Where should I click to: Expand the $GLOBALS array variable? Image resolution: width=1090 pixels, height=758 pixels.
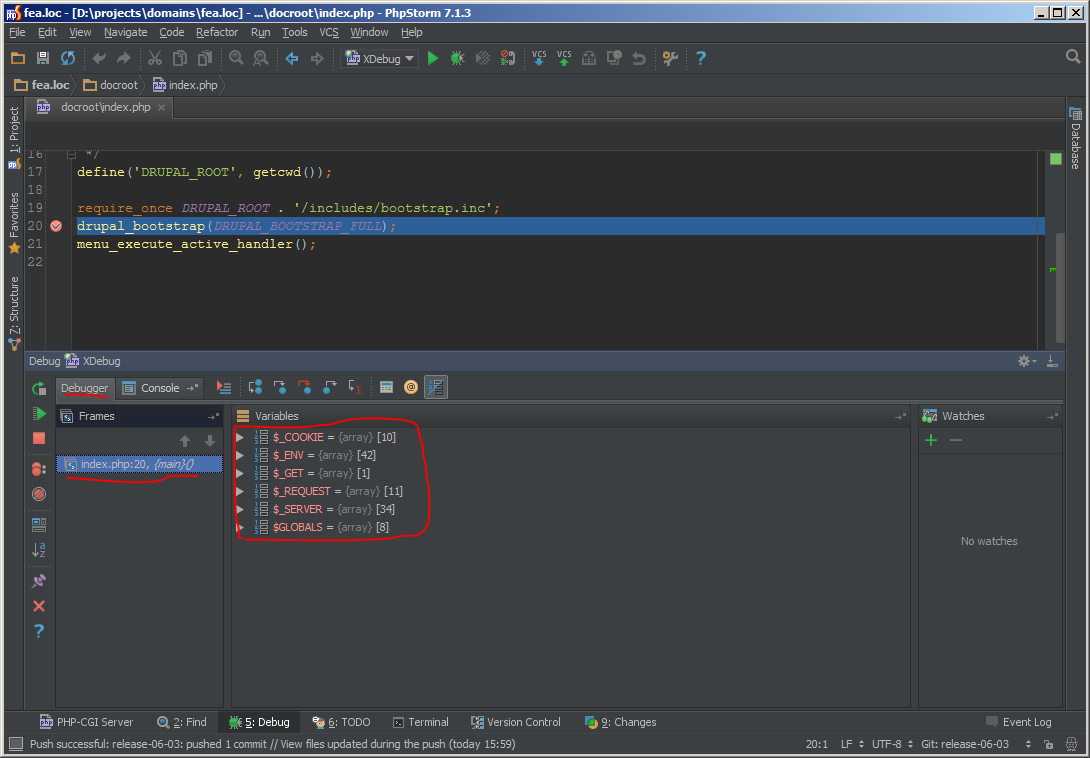pyautogui.click(x=240, y=528)
